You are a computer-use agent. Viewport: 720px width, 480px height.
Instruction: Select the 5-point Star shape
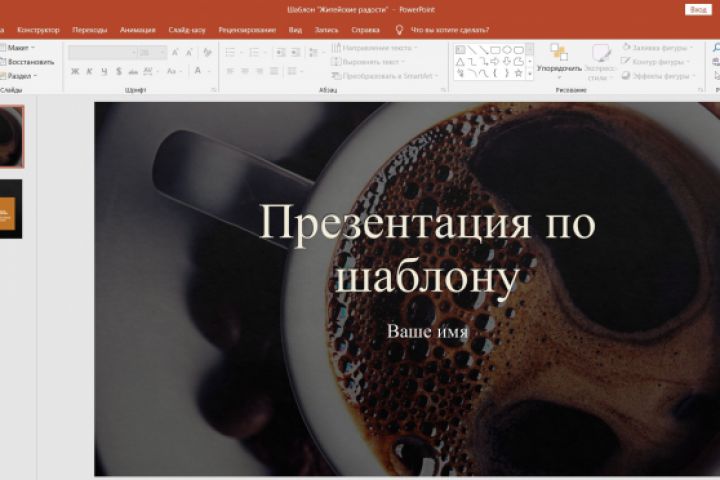pos(518,73)
